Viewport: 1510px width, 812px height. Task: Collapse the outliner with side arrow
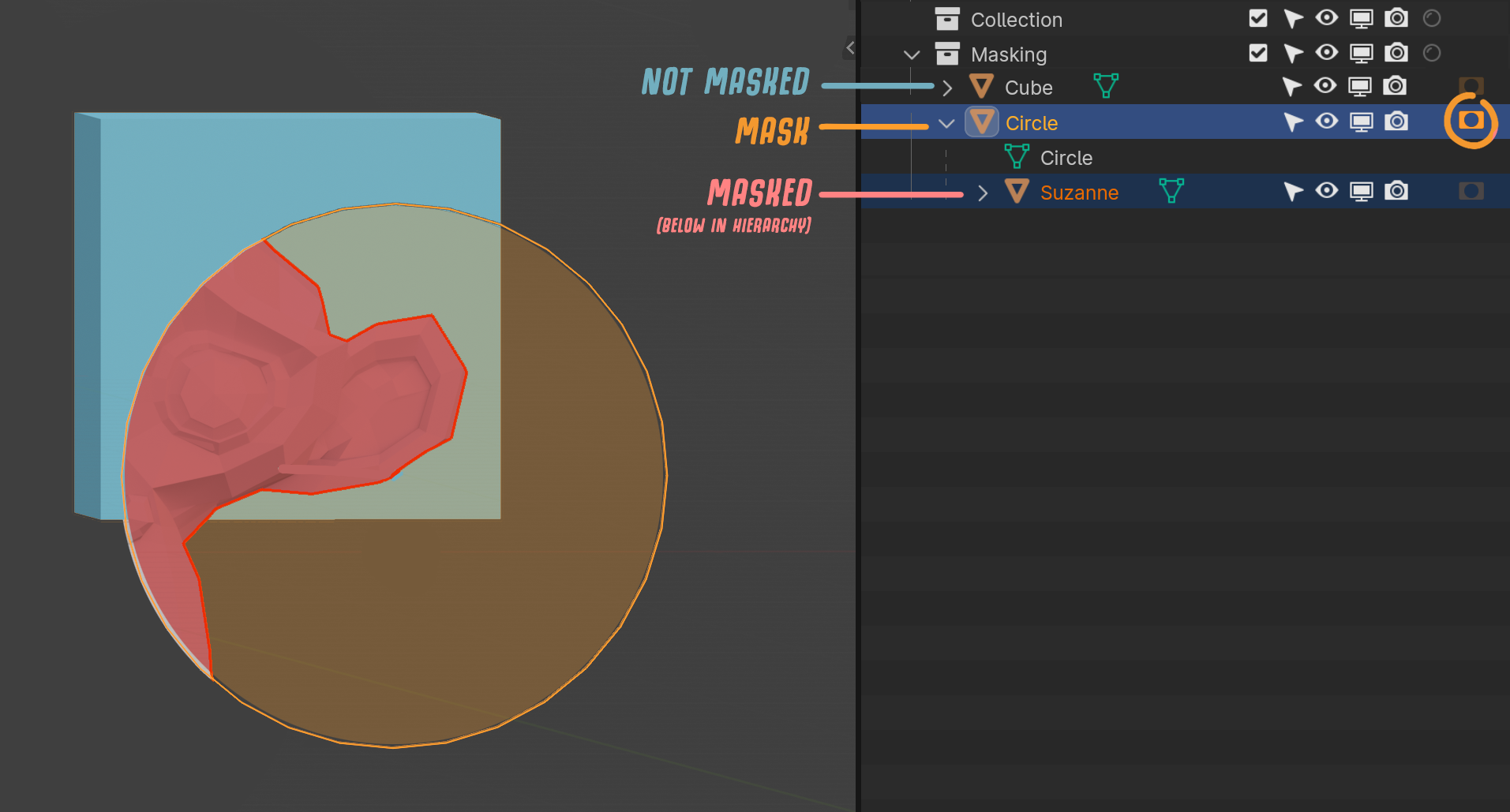pyautogui.click(x=850, y=48)
